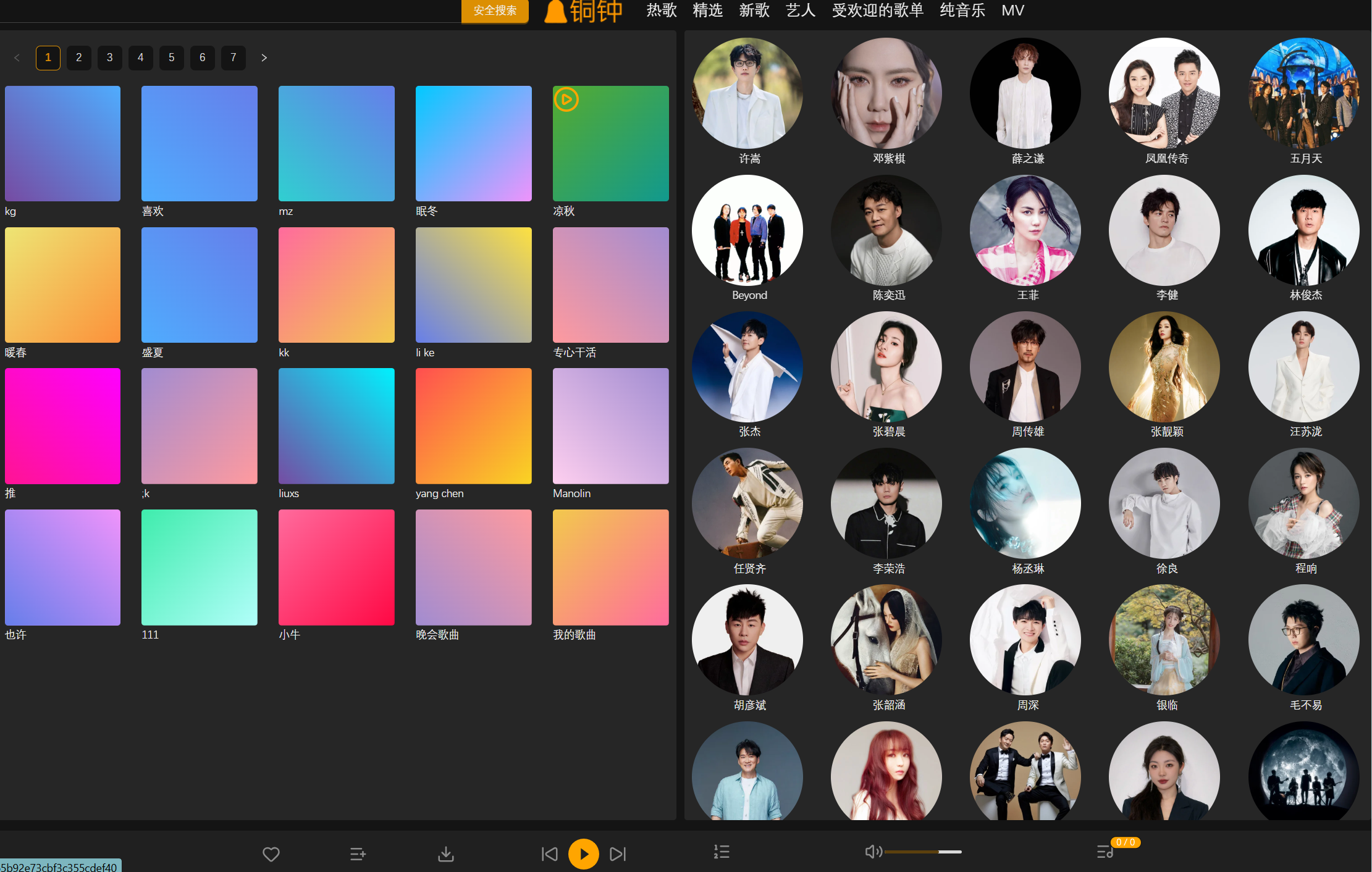Go to the next playlist page arrow
This screenshot has width=1372, height=872.
pos(264,58)
